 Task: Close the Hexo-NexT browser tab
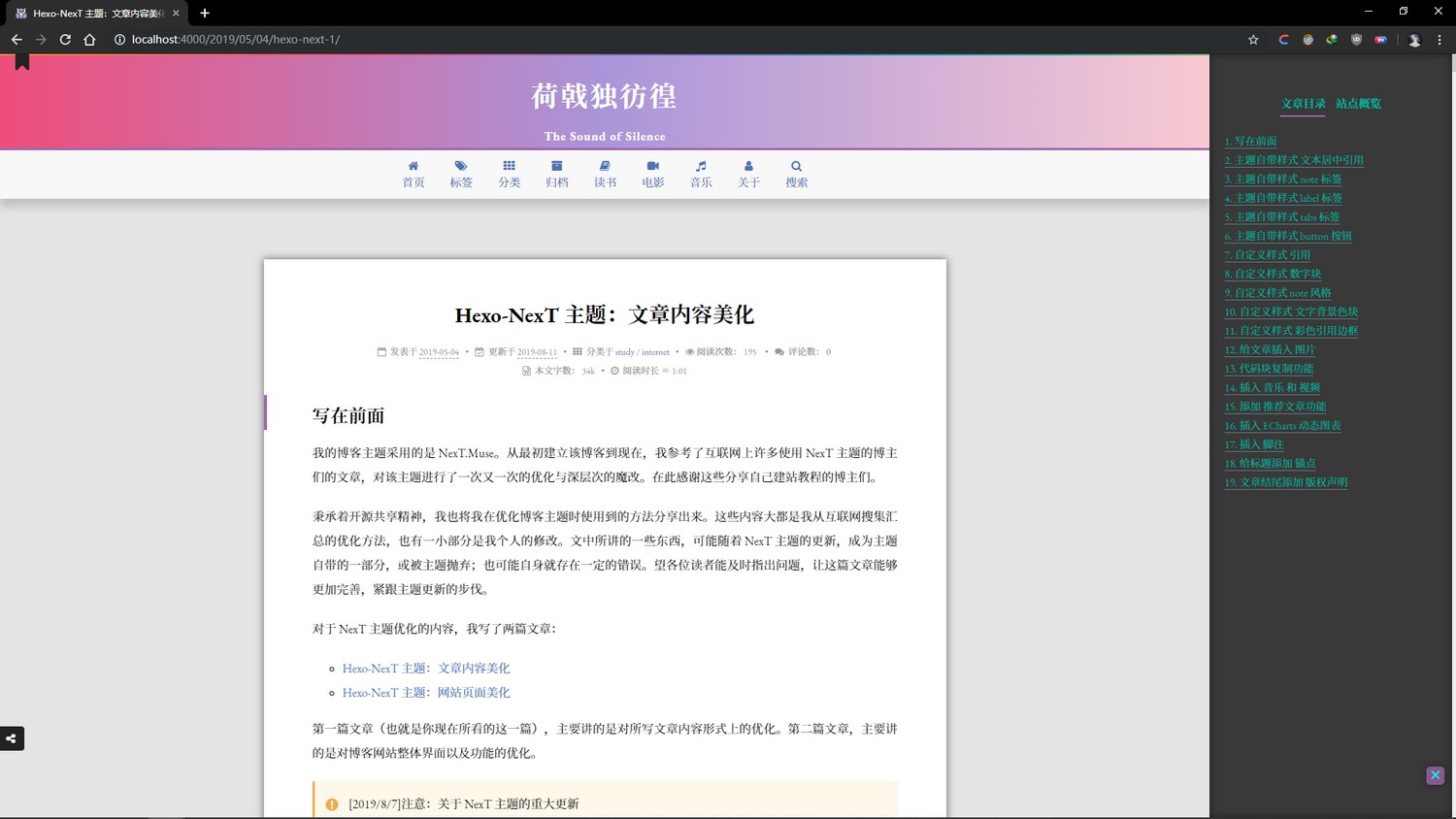click(176, 13)
